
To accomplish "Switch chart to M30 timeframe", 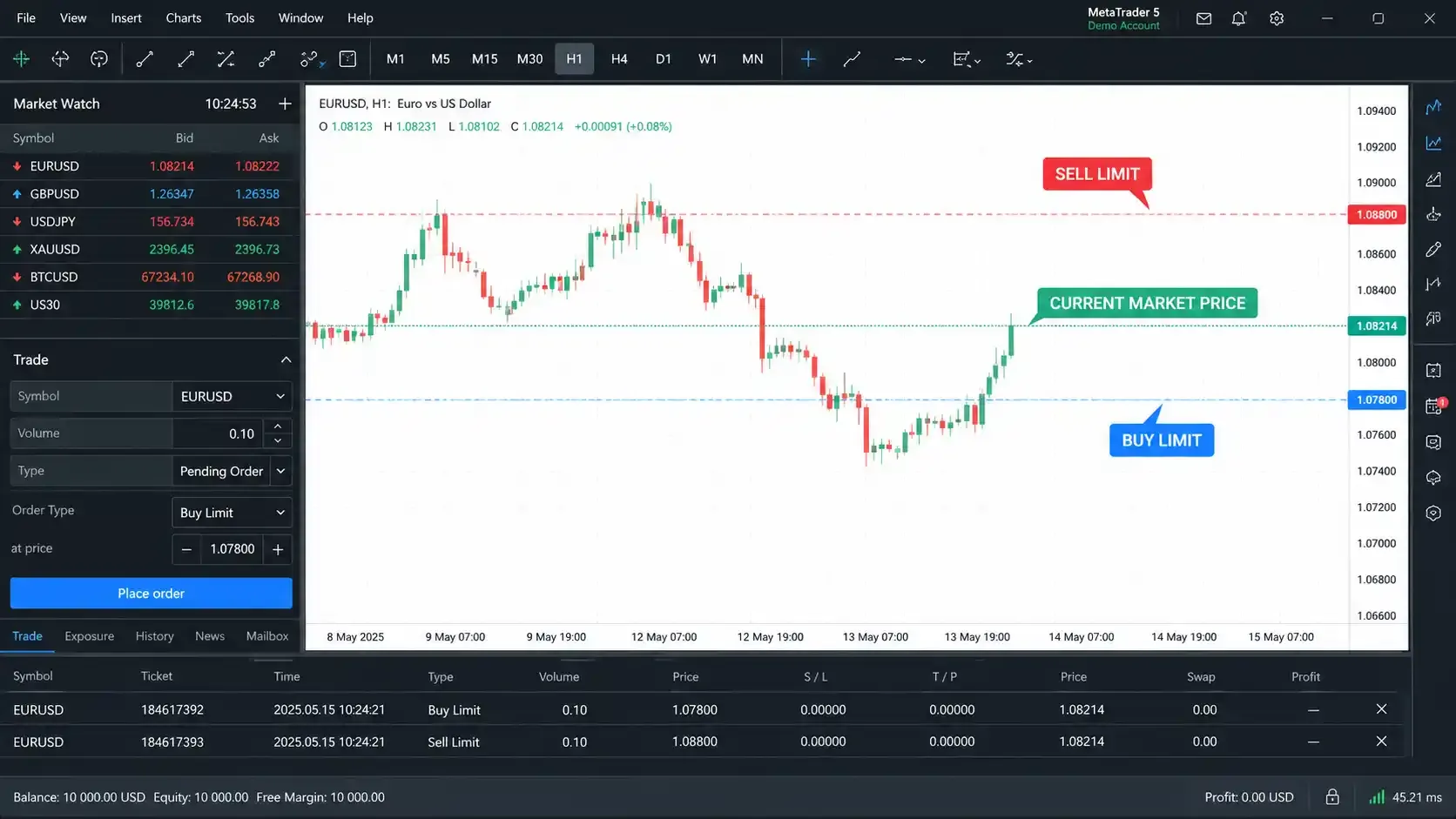I will (x=529, y=59).
